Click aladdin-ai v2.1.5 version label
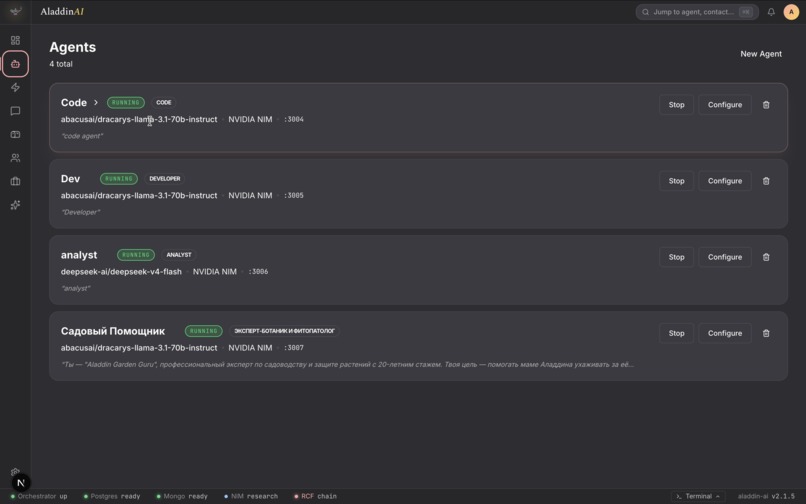The width and height of the screenshot is (806, 504). [x=766, y=496]
